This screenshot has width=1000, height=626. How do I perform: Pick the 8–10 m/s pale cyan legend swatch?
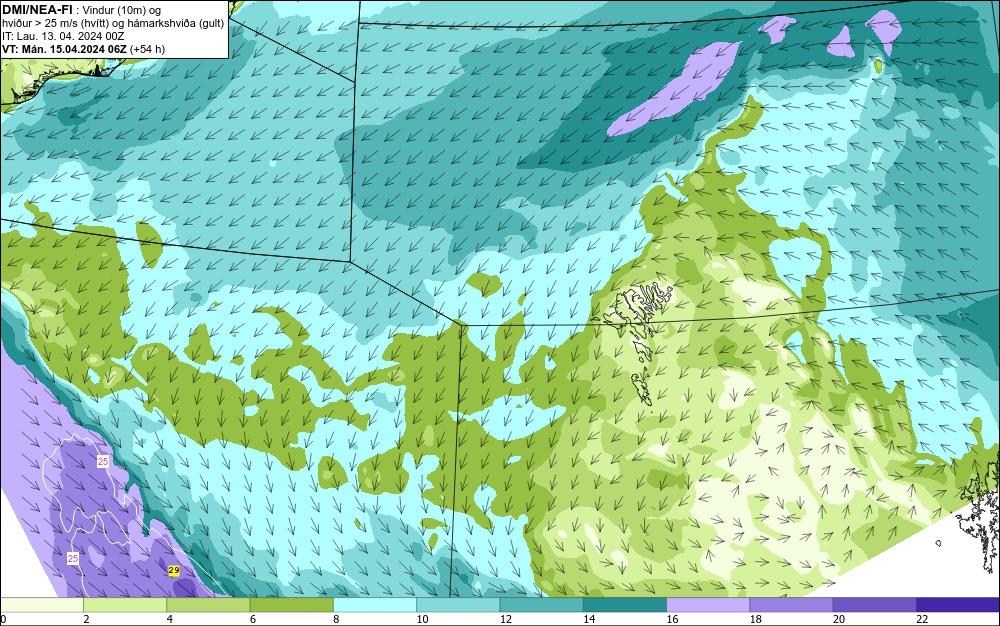pos(375,604)
